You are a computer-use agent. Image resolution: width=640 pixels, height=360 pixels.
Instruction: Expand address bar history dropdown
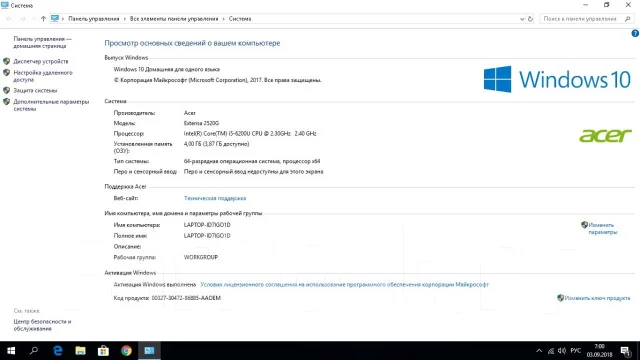(522, 19)
